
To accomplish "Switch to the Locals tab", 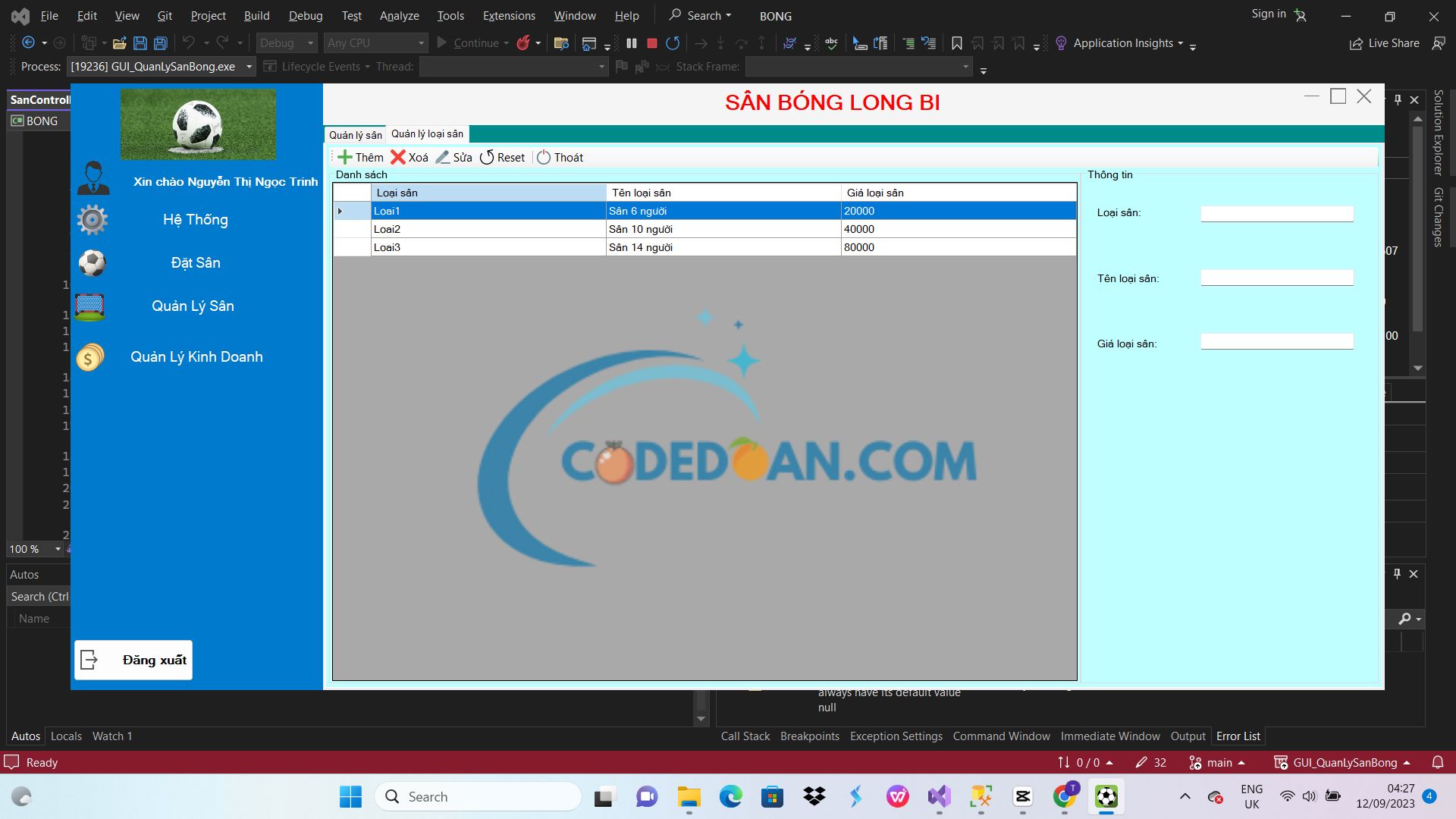I will 66,736.
